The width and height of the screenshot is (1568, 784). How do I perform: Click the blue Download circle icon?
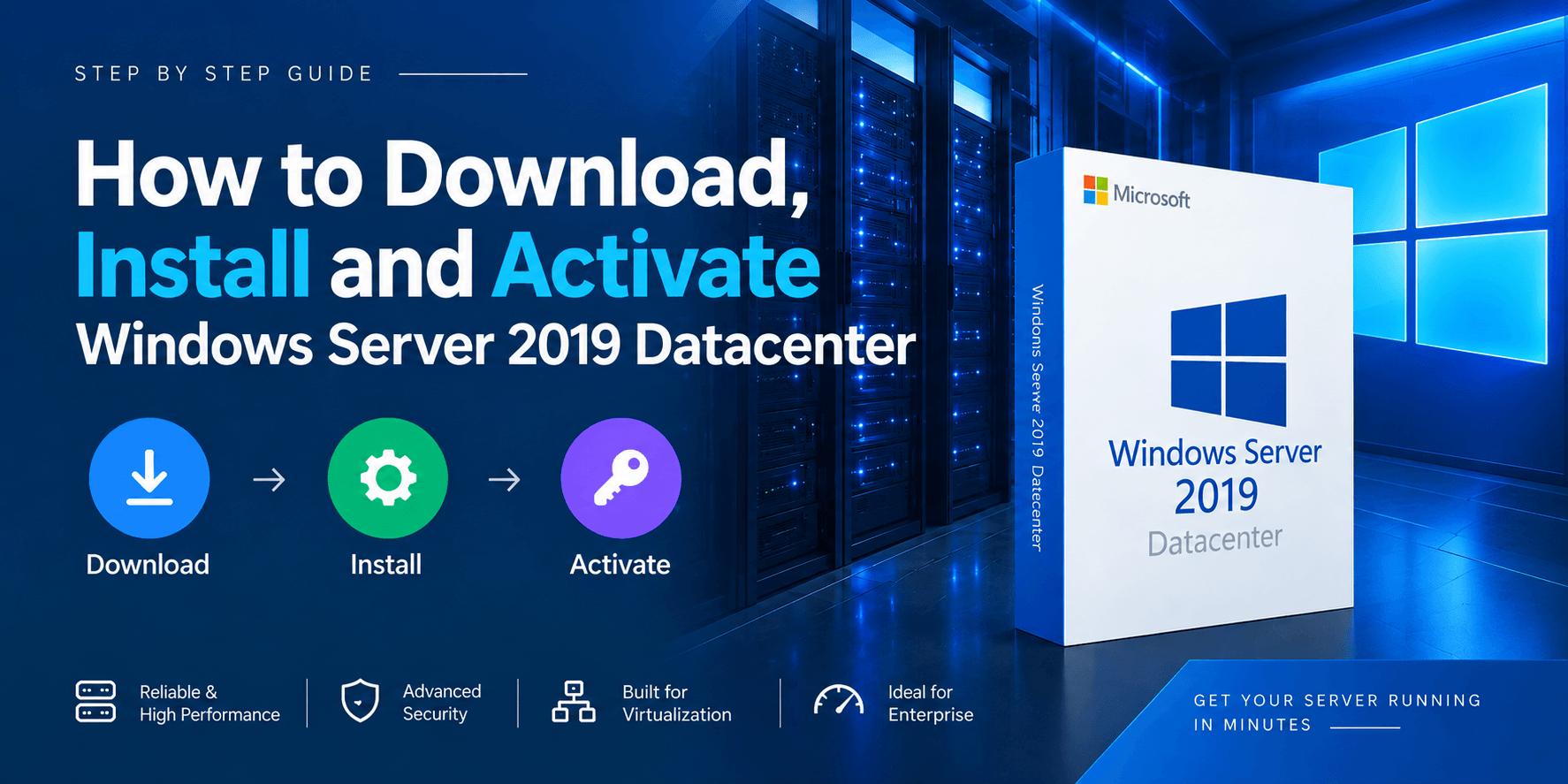(x=149, y=478)
